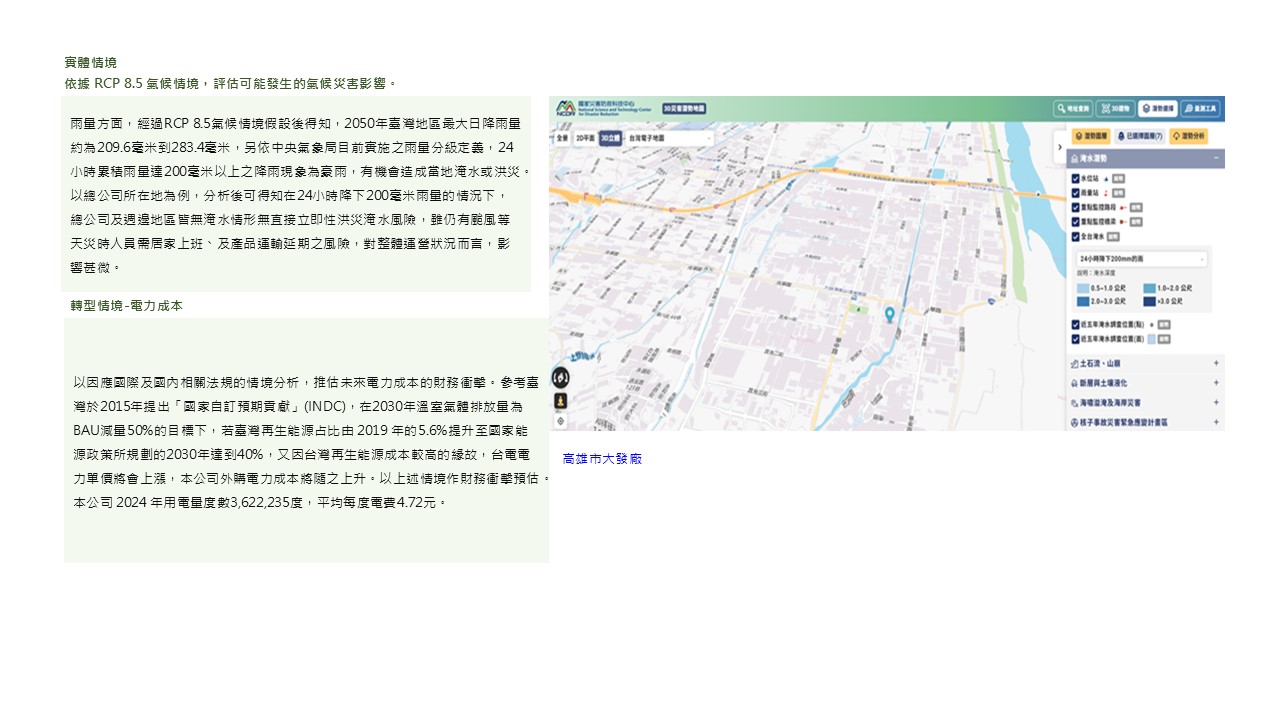The height and width of the screenshot is (720, 1280).
Task: Toggle the 全台淹水 checkbox
Action: [x=1076, y=237]
